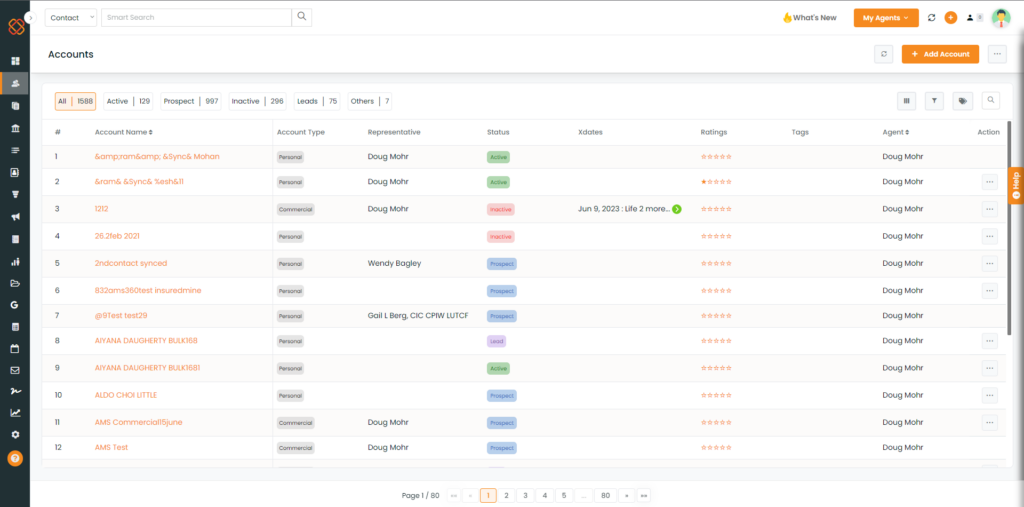The image size is (1024, 507).
Task: Click the user count icon beside plus
Action: click(974, 18)
